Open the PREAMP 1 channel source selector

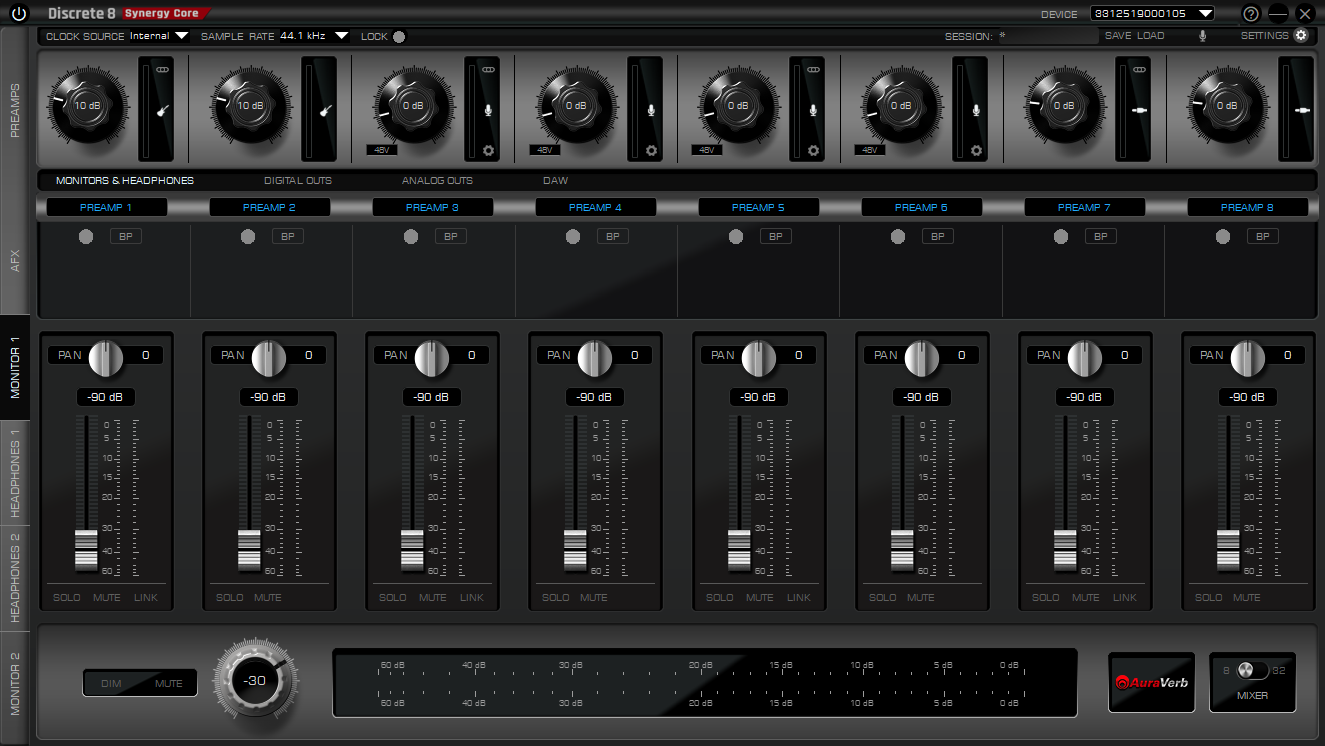click(x=108, y=207)
